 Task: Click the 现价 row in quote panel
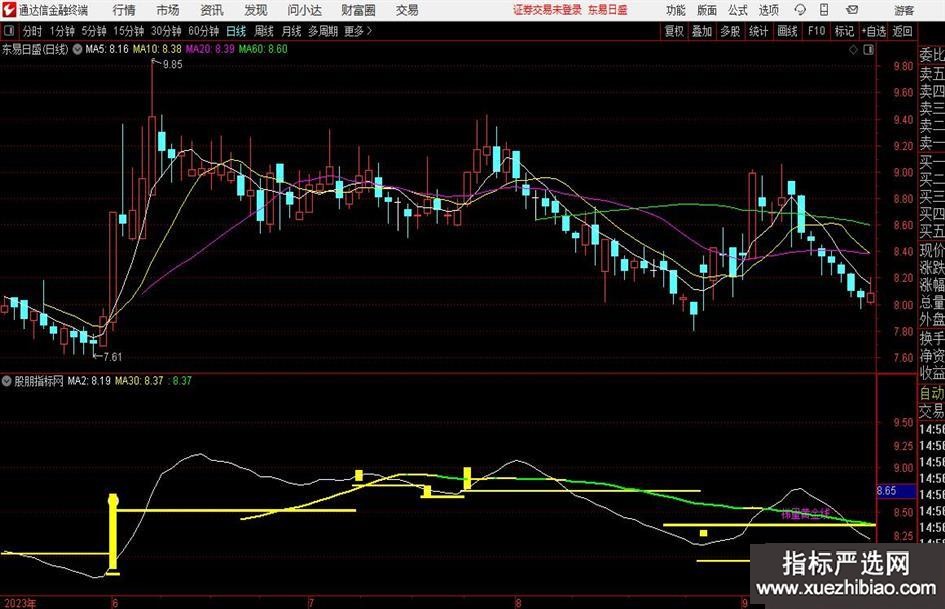932,250
